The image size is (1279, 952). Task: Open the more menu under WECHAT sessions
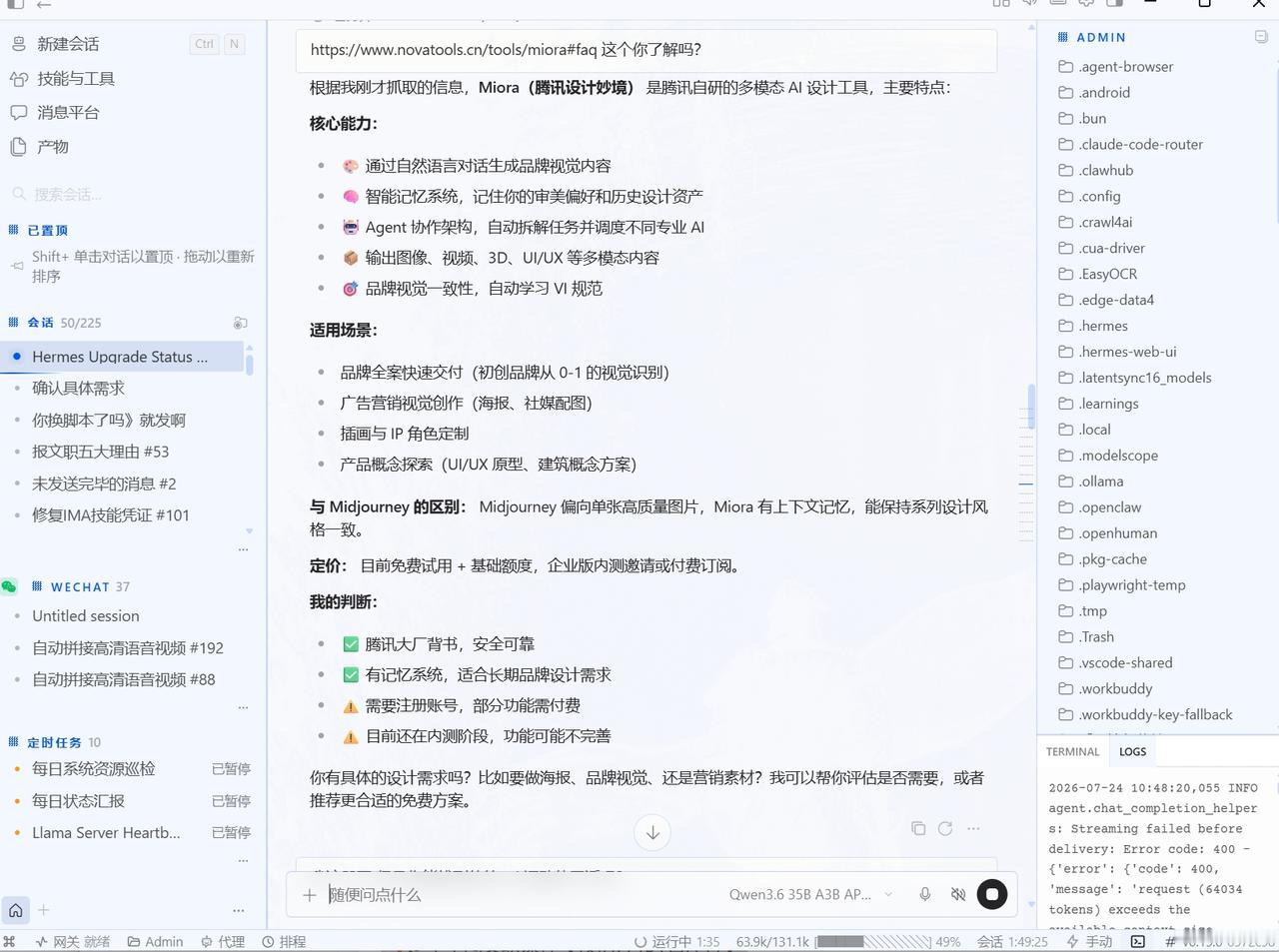point(243,707)
